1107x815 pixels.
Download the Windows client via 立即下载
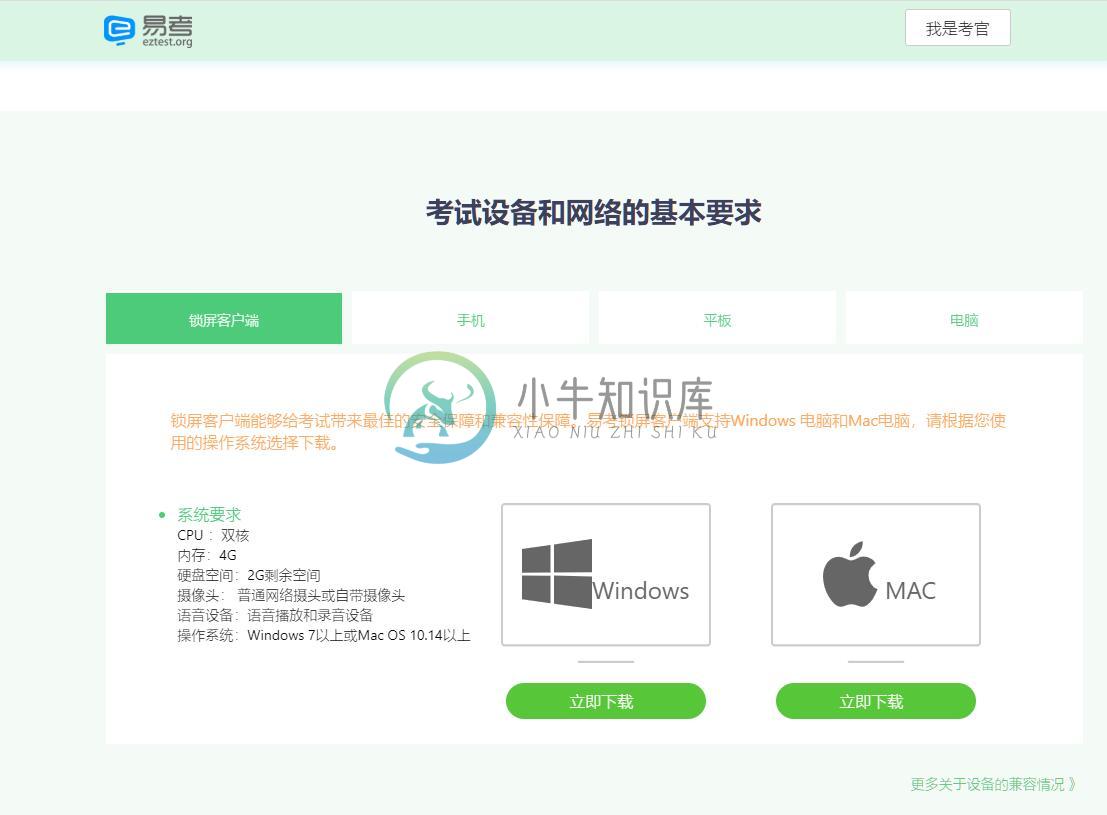point(606,701)
